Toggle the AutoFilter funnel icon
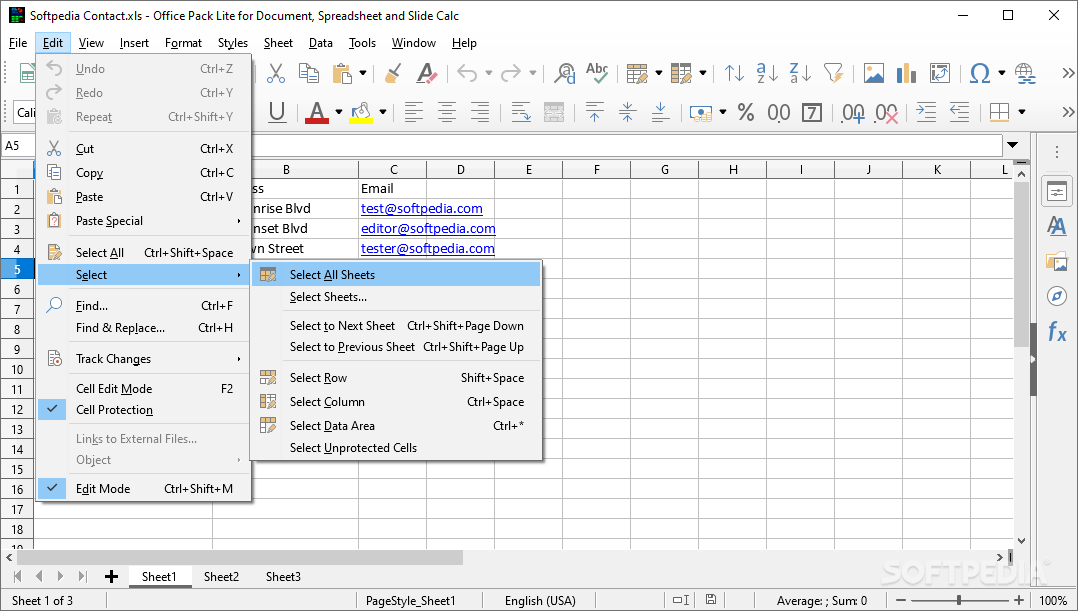The image size is (1078, 611). coord(833,73)
